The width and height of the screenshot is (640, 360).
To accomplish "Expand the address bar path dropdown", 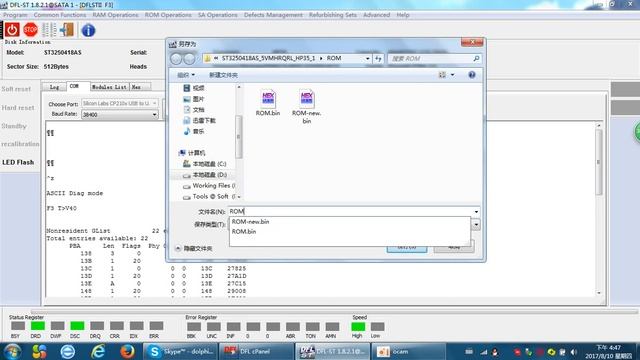I will pyautogui.click(x=367, y=59).
